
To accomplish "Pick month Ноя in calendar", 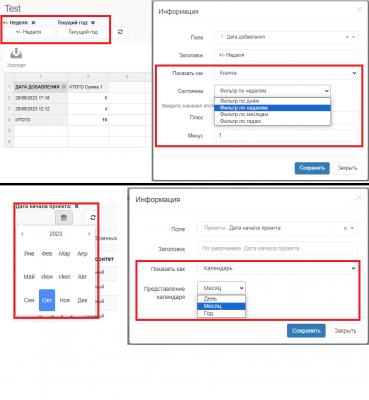I will pos(64,300).
